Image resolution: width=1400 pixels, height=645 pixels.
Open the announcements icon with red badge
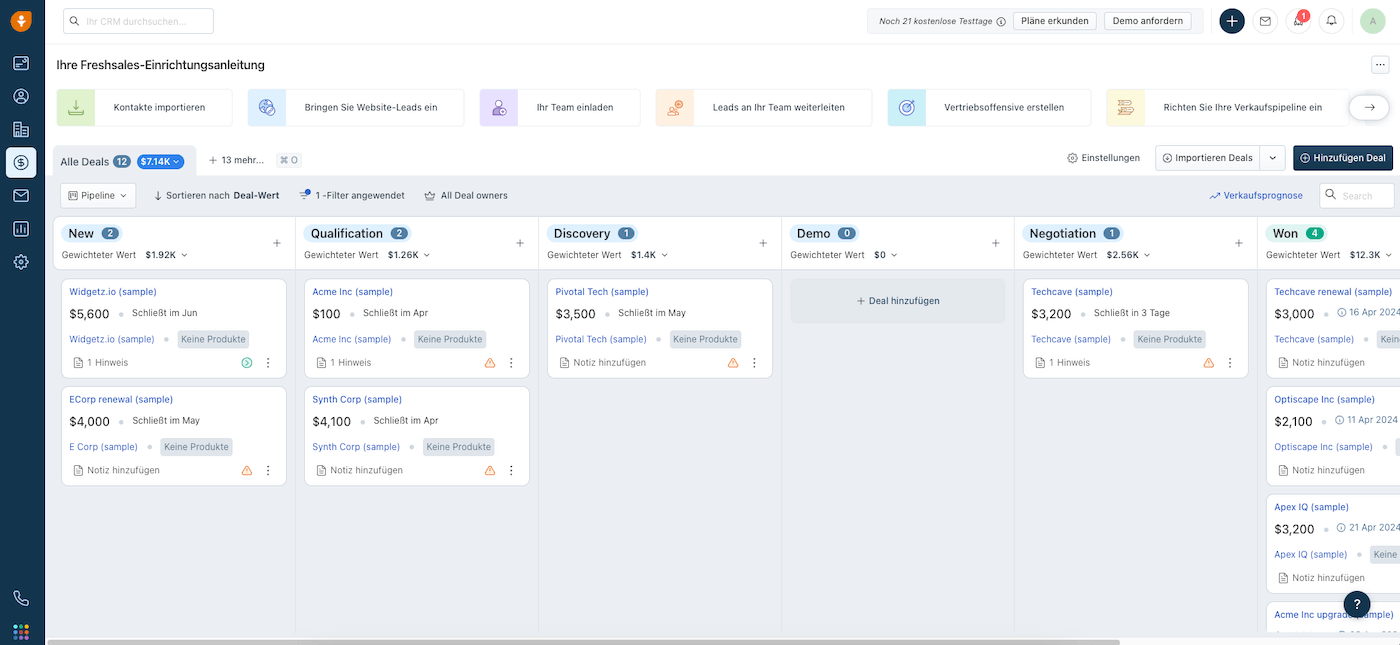pos(1298,20)
